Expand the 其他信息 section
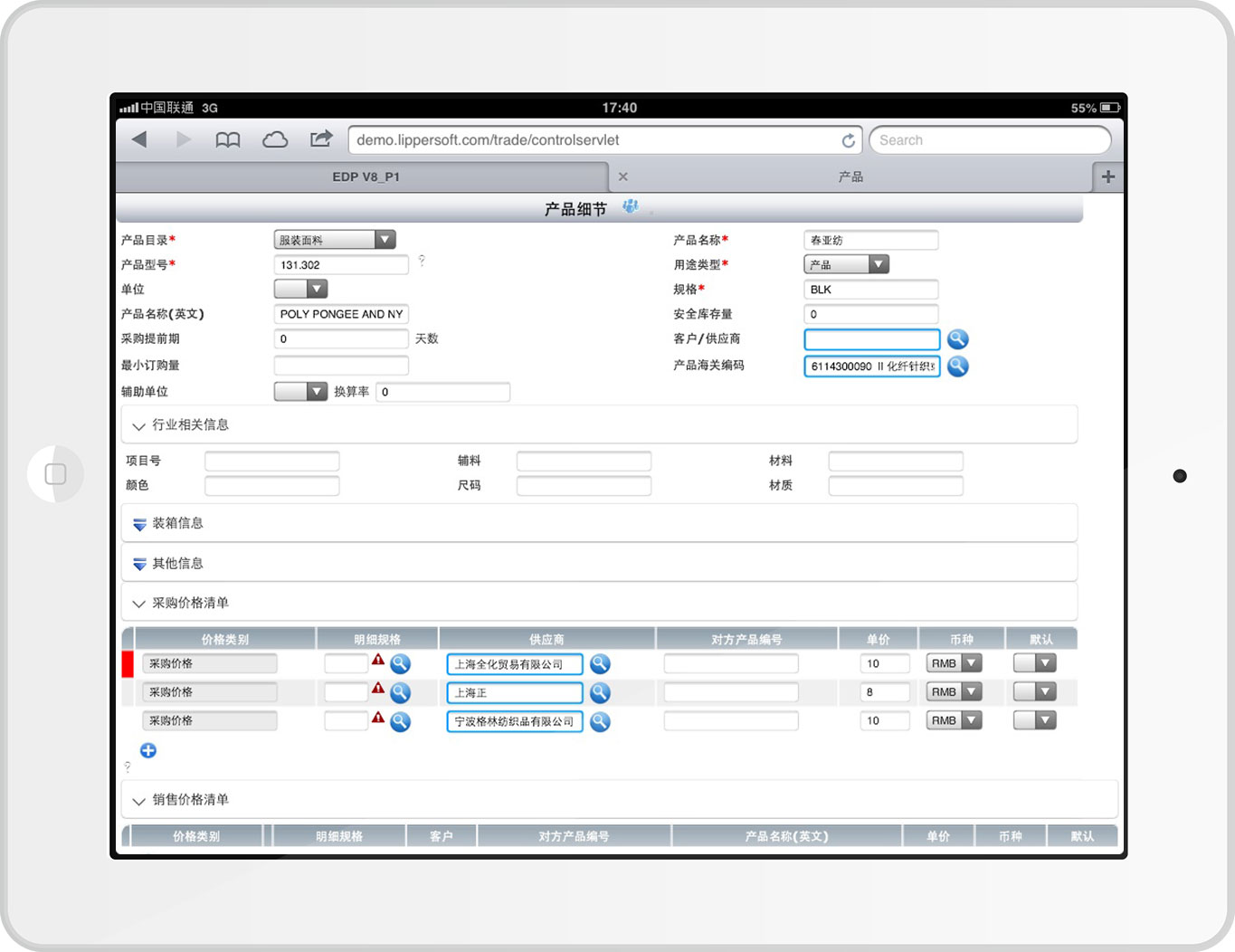 point(139,564)
